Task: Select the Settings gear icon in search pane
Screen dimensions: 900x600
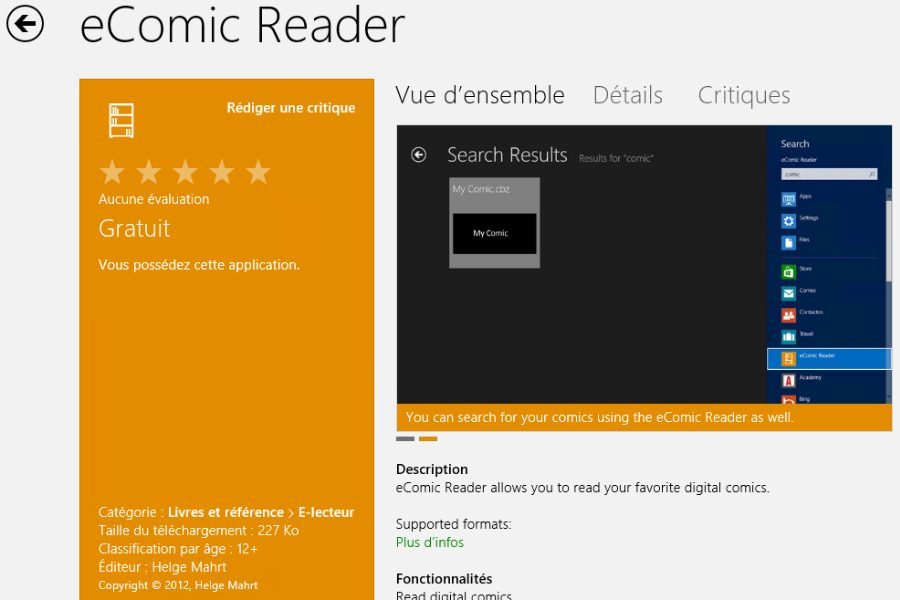Action: 789,220
